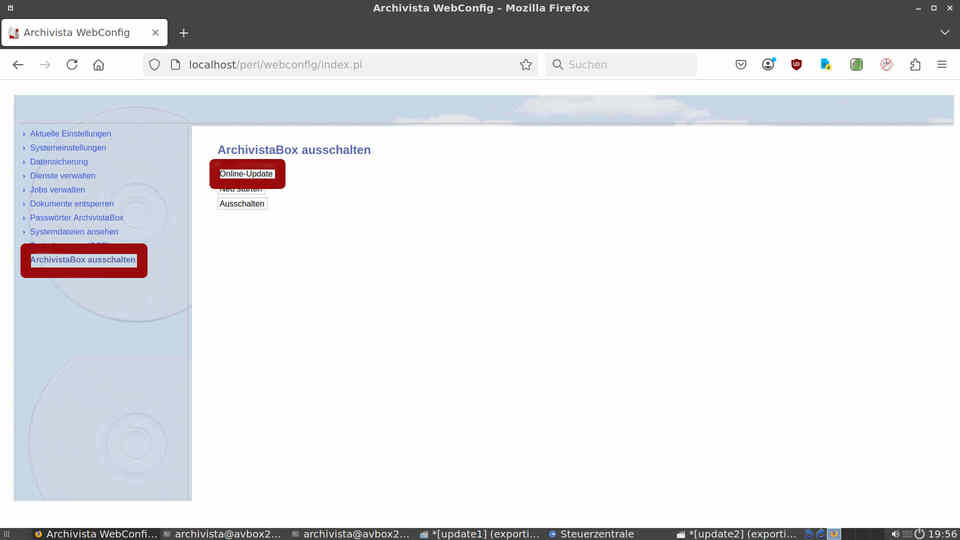Start the Online-Update button

tap(246, 174)
